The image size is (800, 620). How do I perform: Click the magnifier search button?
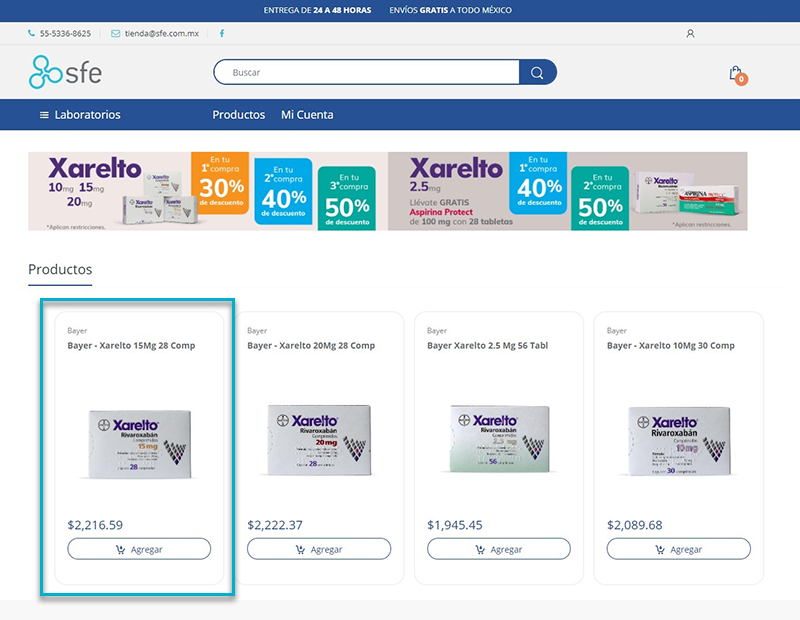[537, 72]
